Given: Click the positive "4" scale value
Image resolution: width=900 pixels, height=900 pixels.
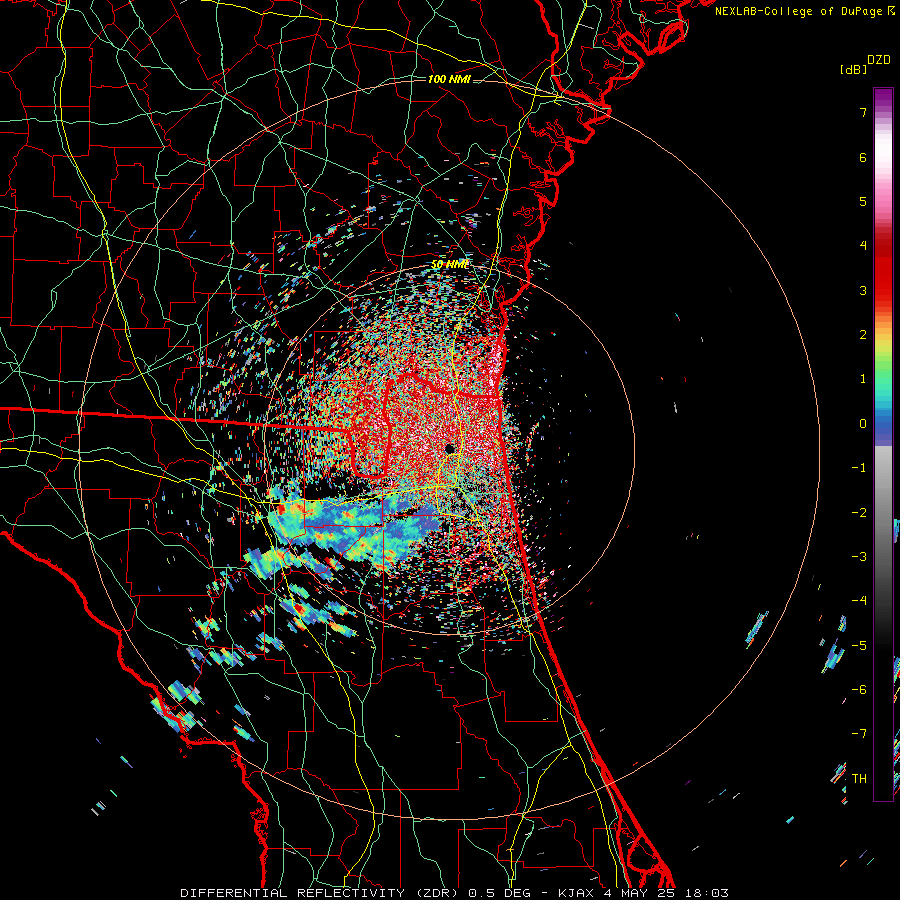Looking at the screenshot, I should (863, 246).
